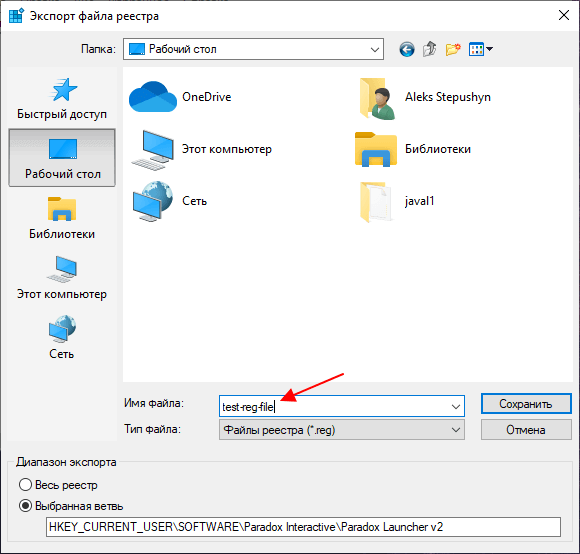Select the Aleks Stepushyn user folder icon
Image resolution: width=580 pixels, height=554 pixels.
coord(377,98)
